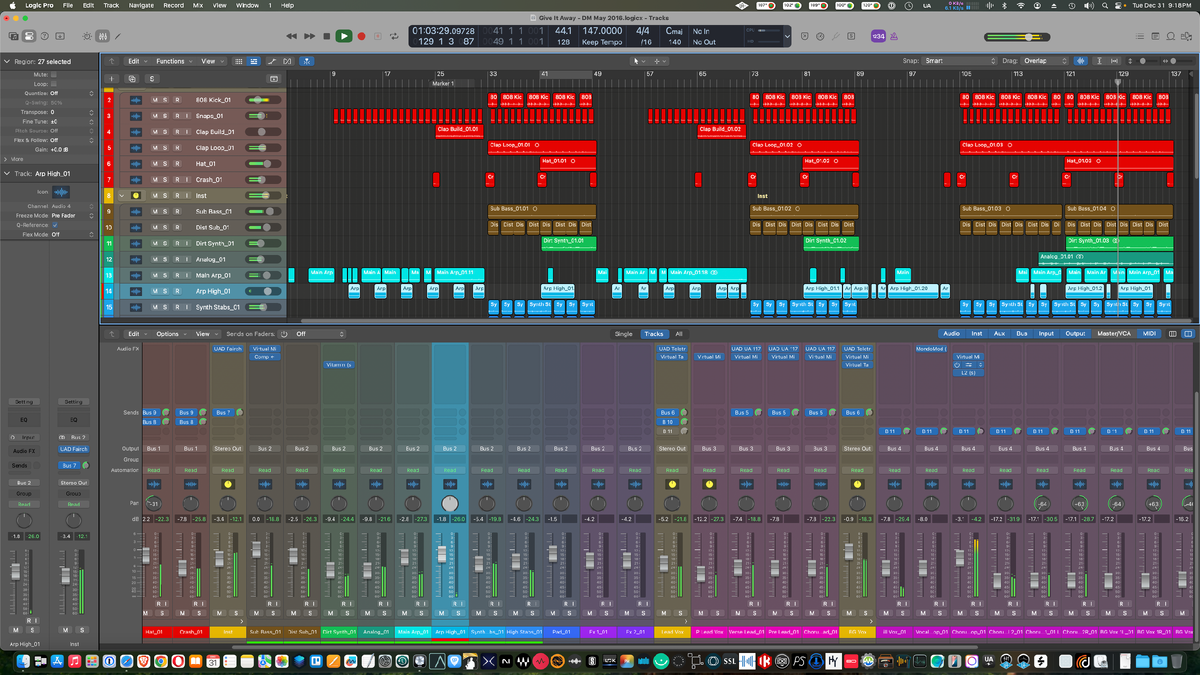Mute the 808 Kick_01 track
1200x675 pixels.
[155, 100]
